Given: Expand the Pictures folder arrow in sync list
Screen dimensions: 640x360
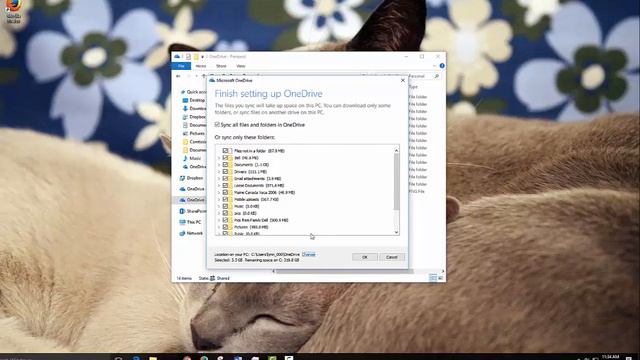Looking at the screenshot, I should [219, 227].
